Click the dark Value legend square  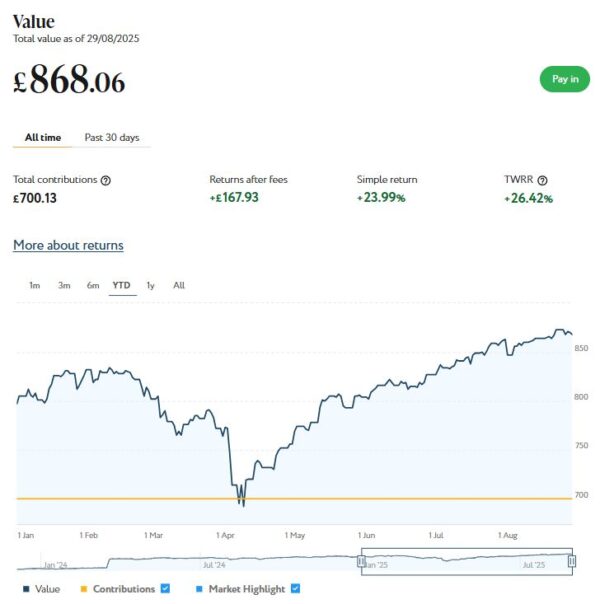25,589
